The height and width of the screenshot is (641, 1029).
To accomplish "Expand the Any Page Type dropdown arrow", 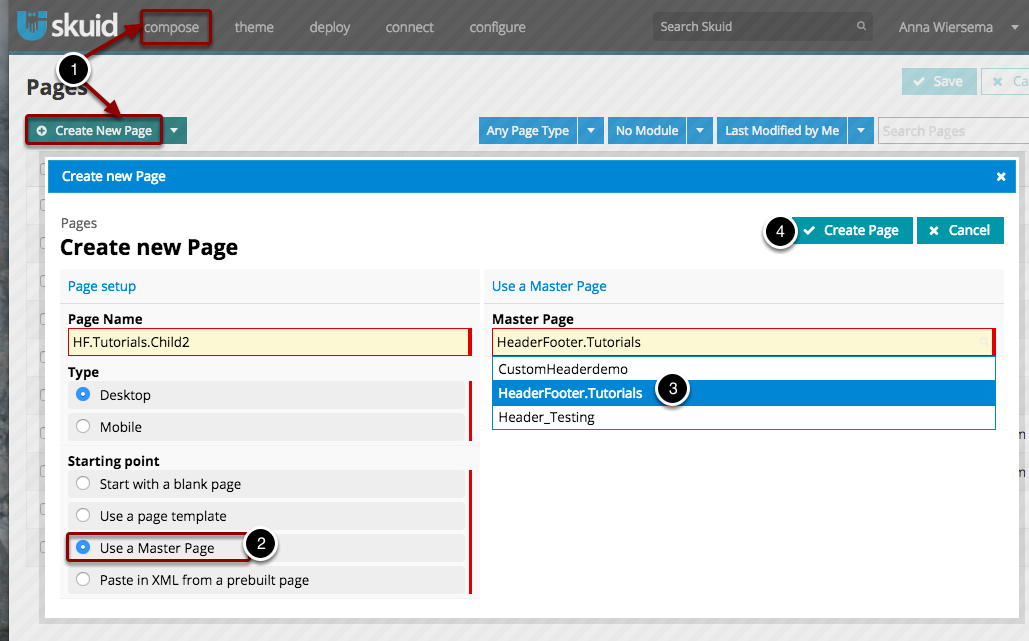I will (591, 131).
